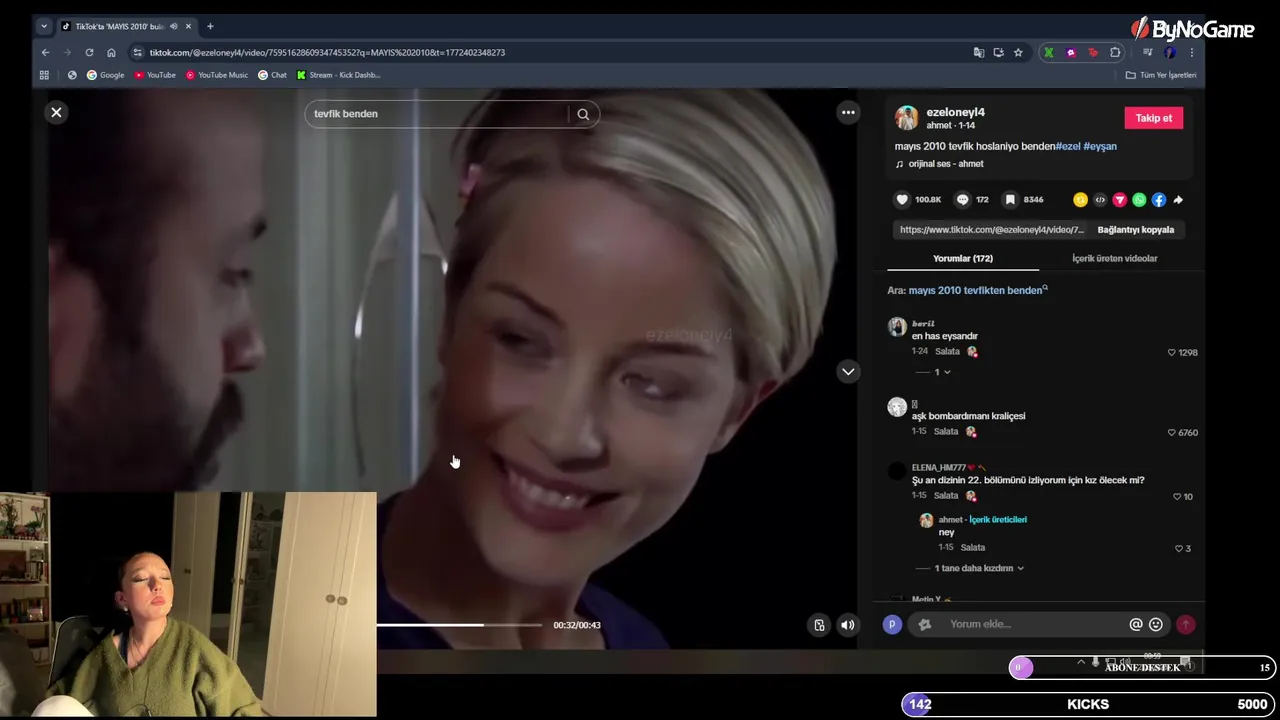
Task: Switch to the İçerik üreten videolar tab
Action: [x=1114, y=258]
